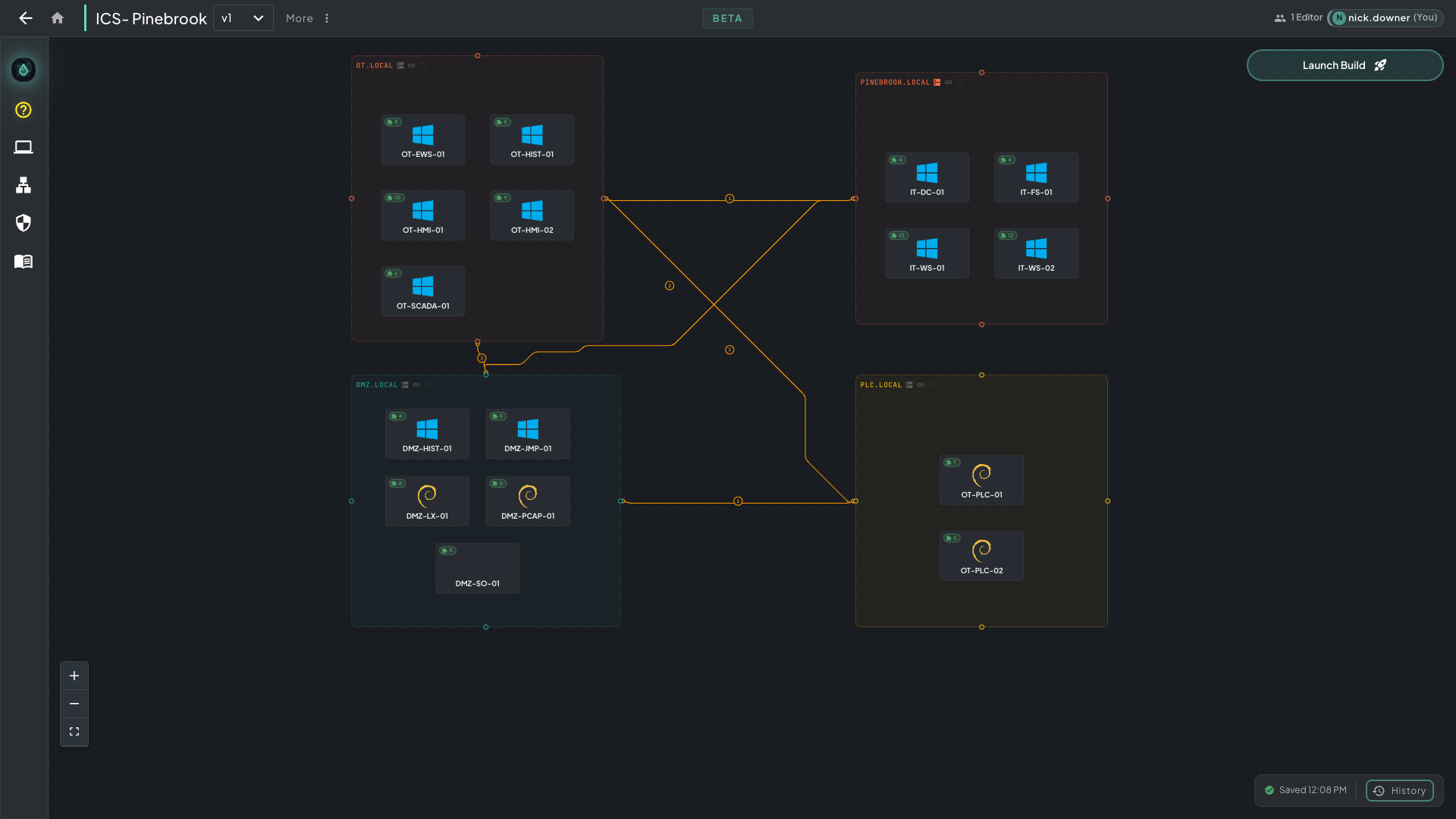Zoom in on the canvas
Image resolution: width=1456 pixels, height=819 pixels.
(74, 676)
